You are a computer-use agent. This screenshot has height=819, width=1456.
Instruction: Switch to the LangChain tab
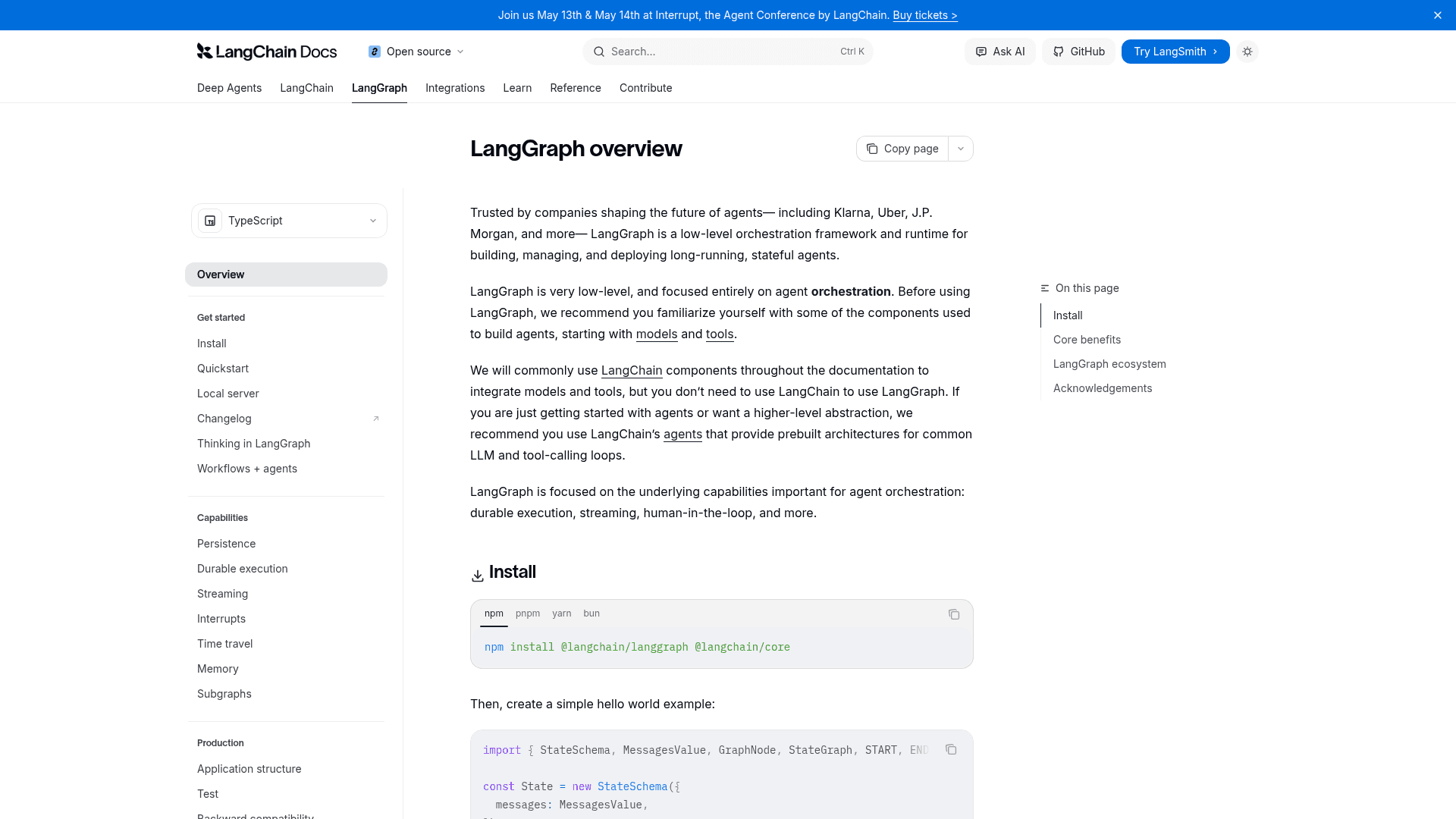click(306, 88)
